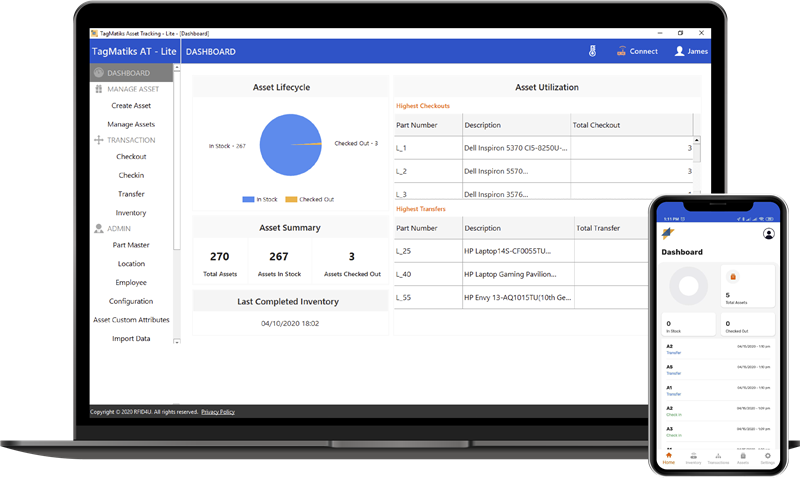Click the James username in header
800x478 pixels.
697,51
